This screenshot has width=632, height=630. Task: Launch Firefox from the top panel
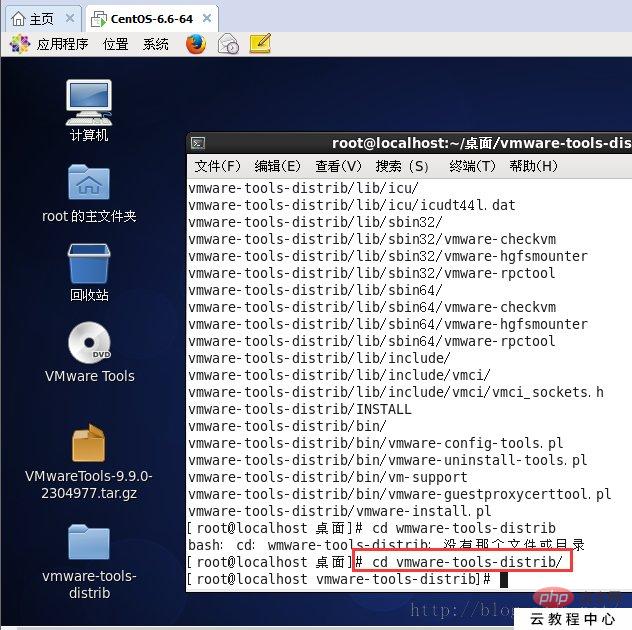coord(196,44)
